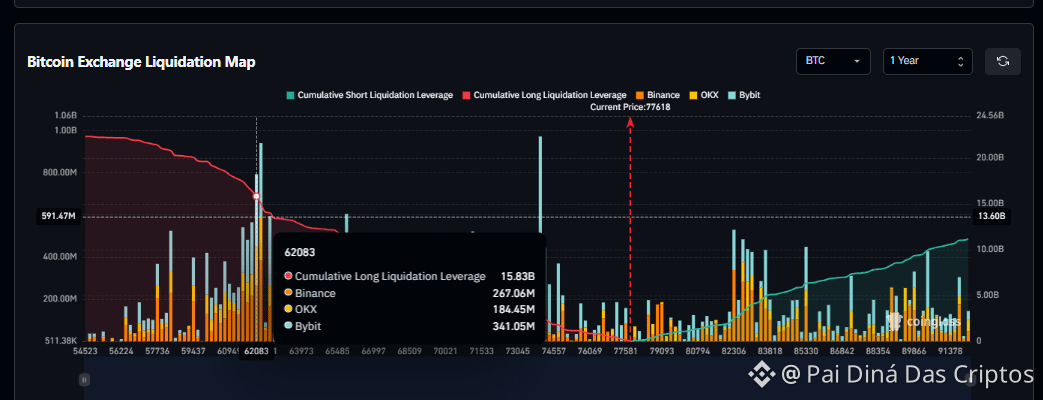Click Binance 267.06M value in tooltip
This screenshot has width=1043, height=400.
[x=513, y=293]
